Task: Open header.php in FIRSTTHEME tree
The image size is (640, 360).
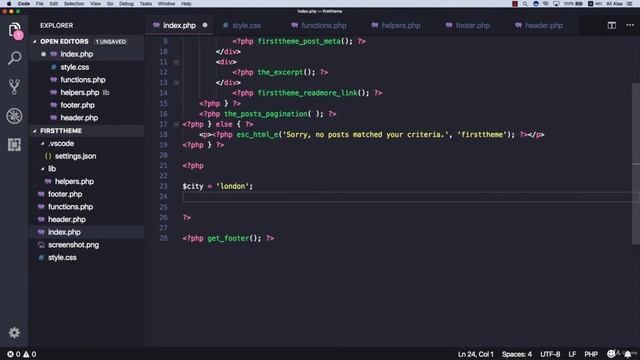Action: tap(87, 219)
